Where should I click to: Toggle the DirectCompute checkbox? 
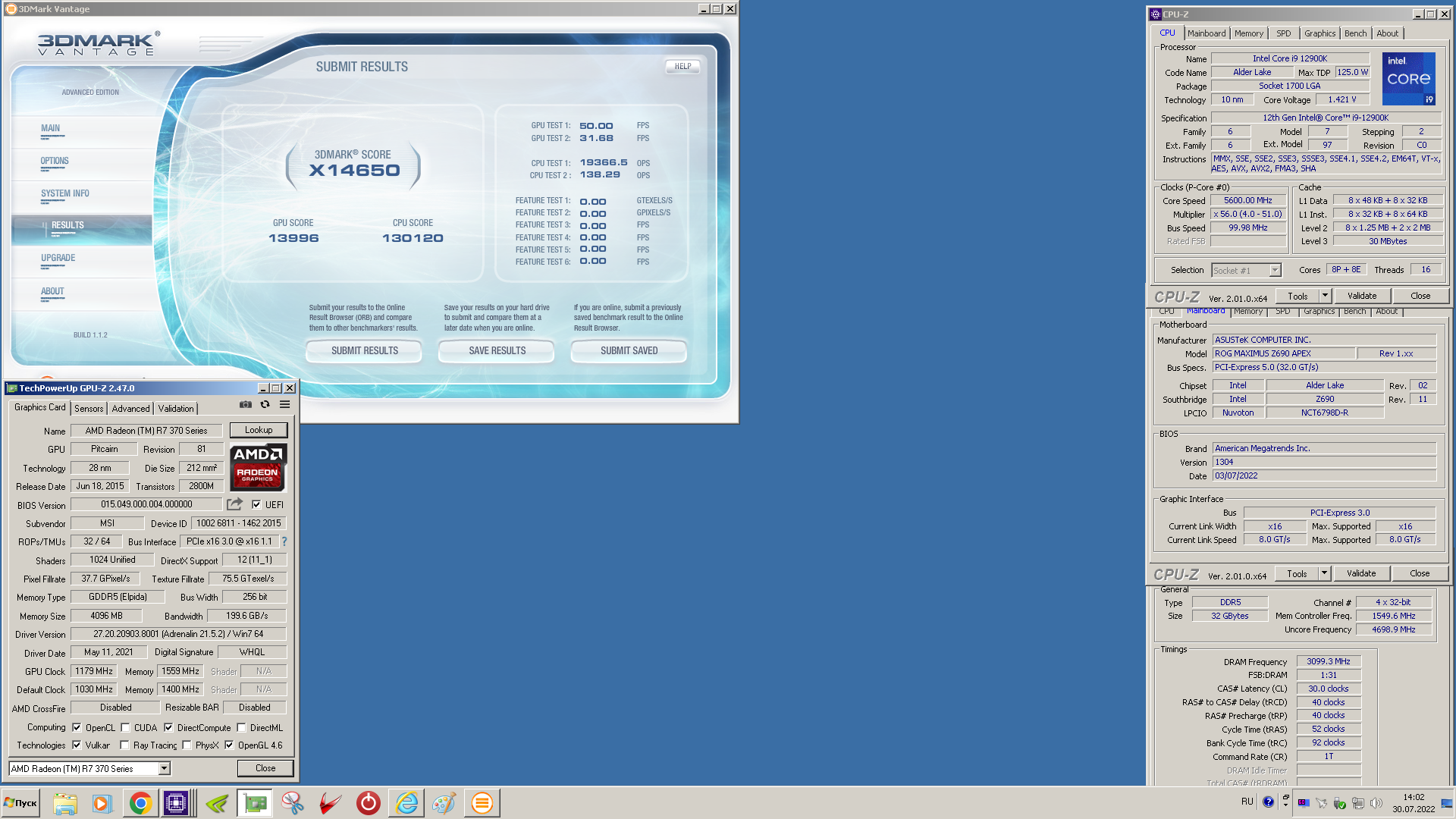pyautogui.click(x=168, y=727)
